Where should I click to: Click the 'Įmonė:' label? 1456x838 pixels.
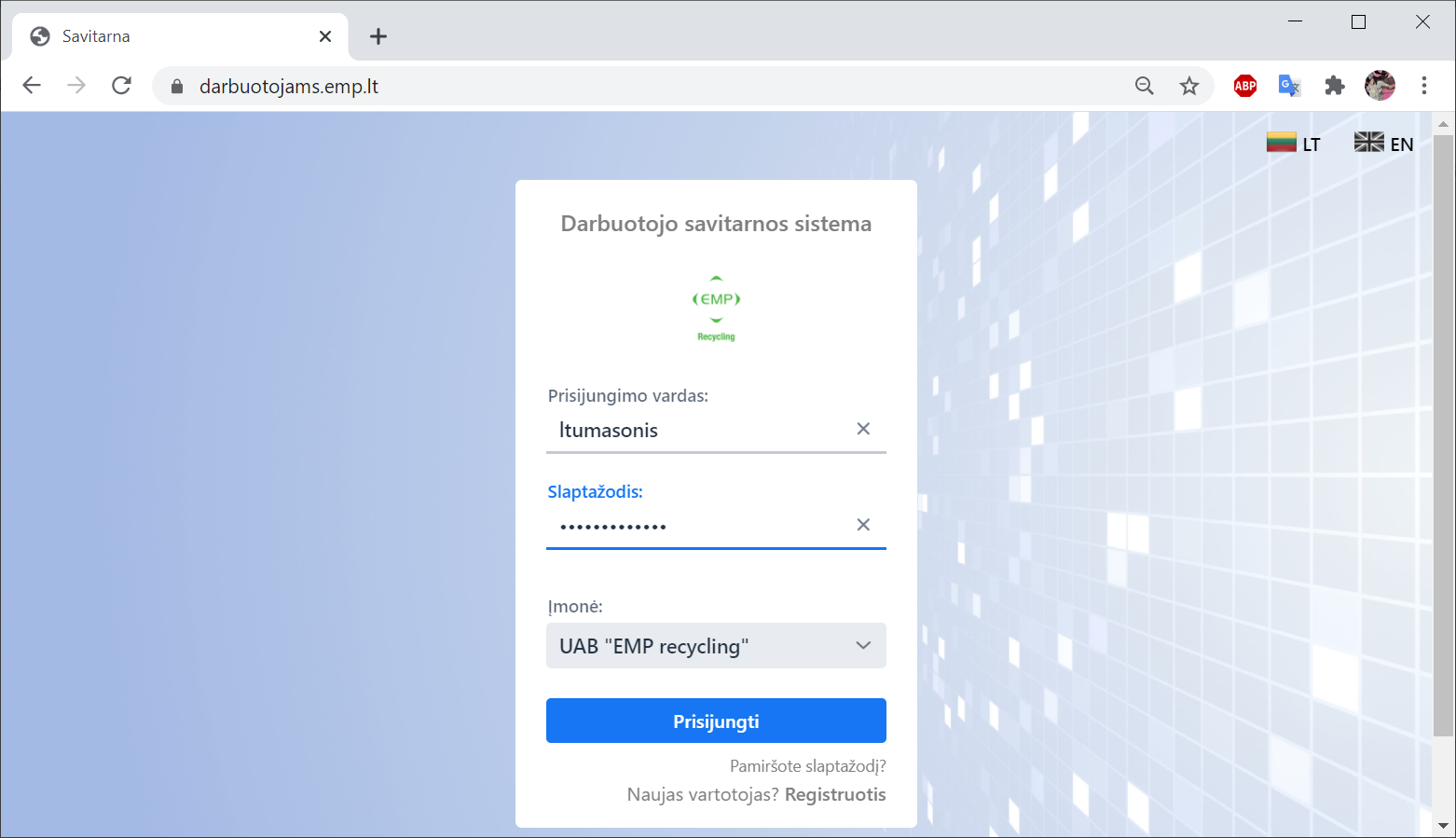tap(575, 607)
